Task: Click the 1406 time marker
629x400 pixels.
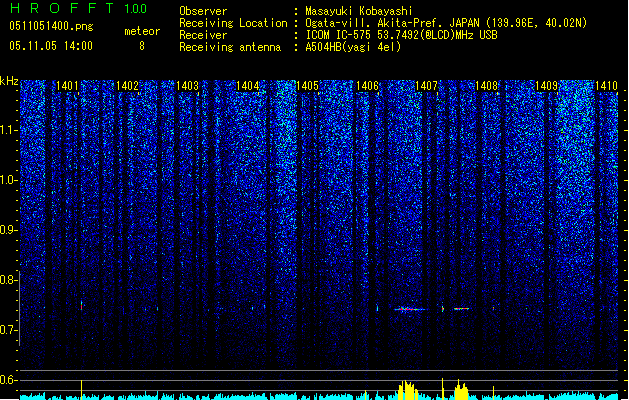Action: click(367, 86)
